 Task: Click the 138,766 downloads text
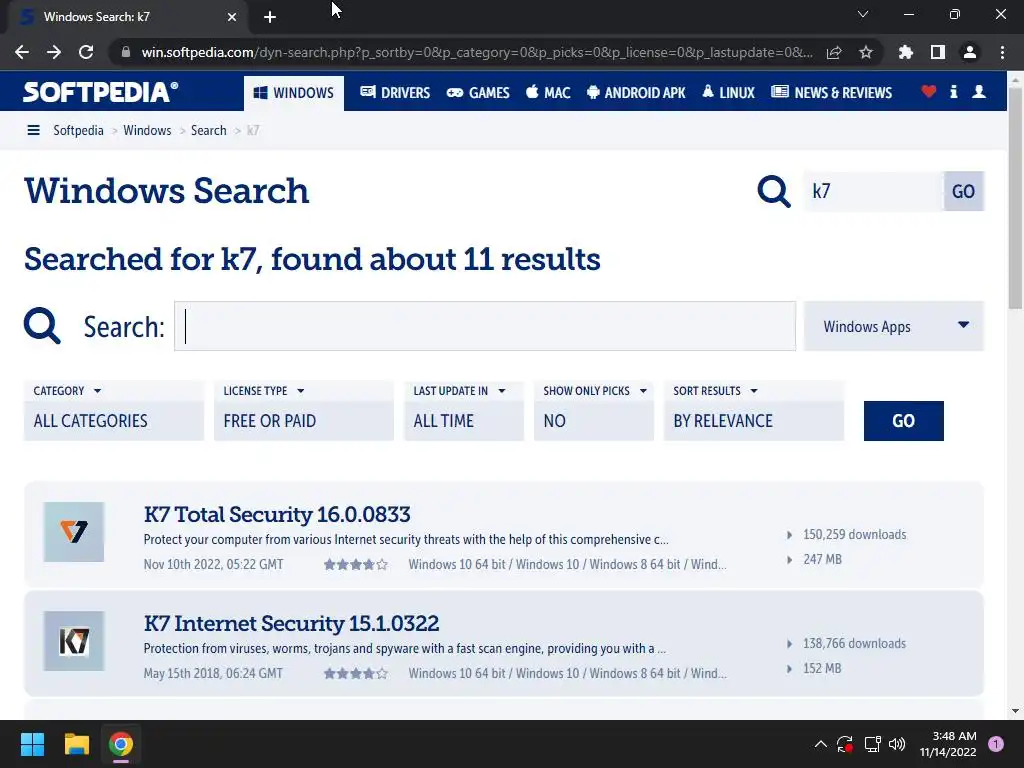(x=854, y=643)
